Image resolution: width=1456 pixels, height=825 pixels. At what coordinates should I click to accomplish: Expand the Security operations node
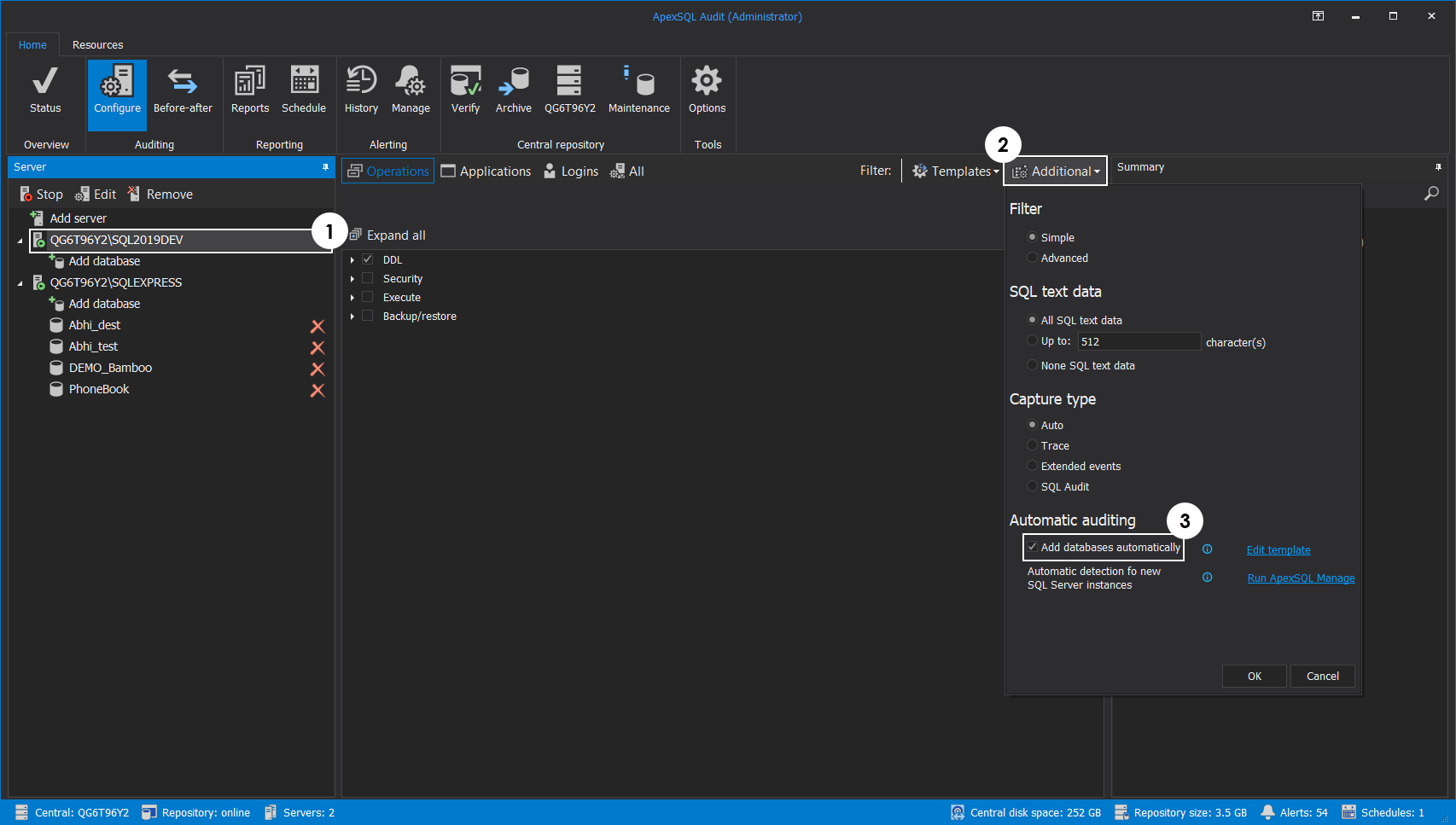[352, 278]
